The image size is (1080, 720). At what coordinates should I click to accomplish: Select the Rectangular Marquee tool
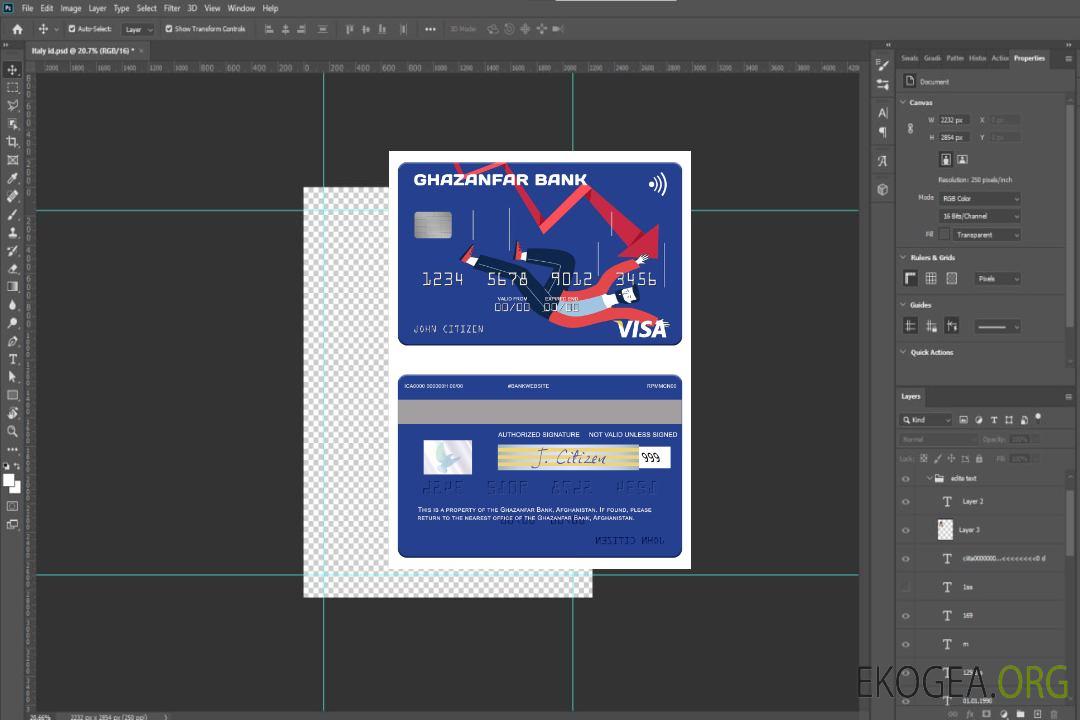(x=12, y=88)
